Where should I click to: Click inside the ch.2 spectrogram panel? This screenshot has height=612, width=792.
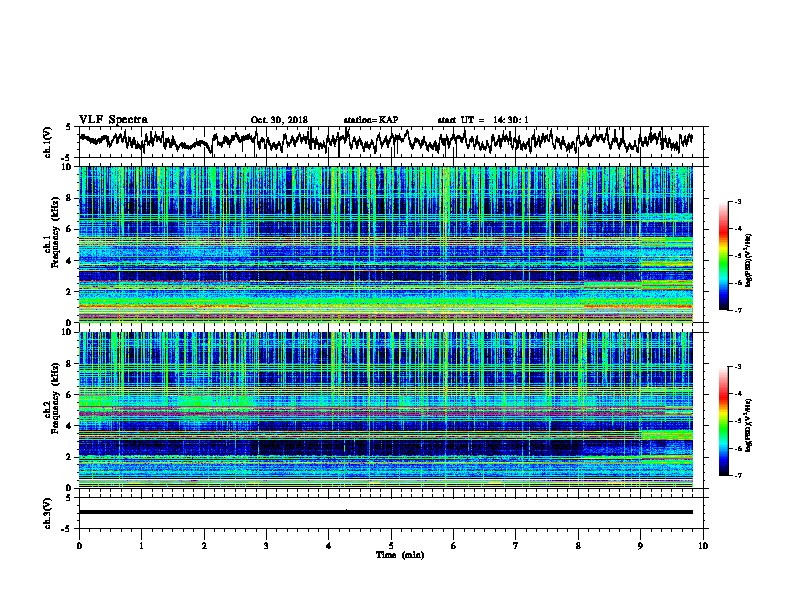point(386,410)
